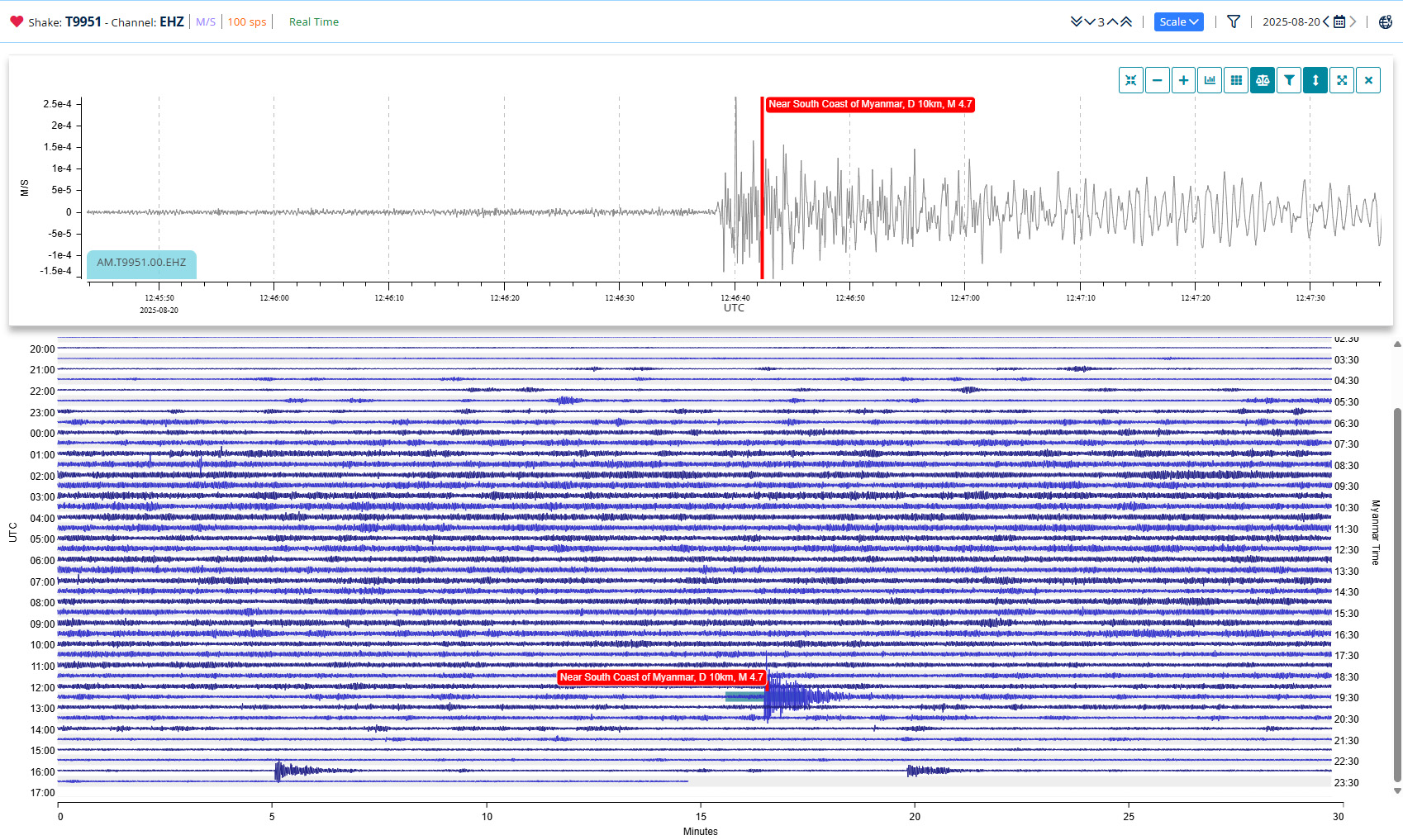The image size is (1403, 840).
Task: Click the EHZ channel label
Action: [172, 21]
